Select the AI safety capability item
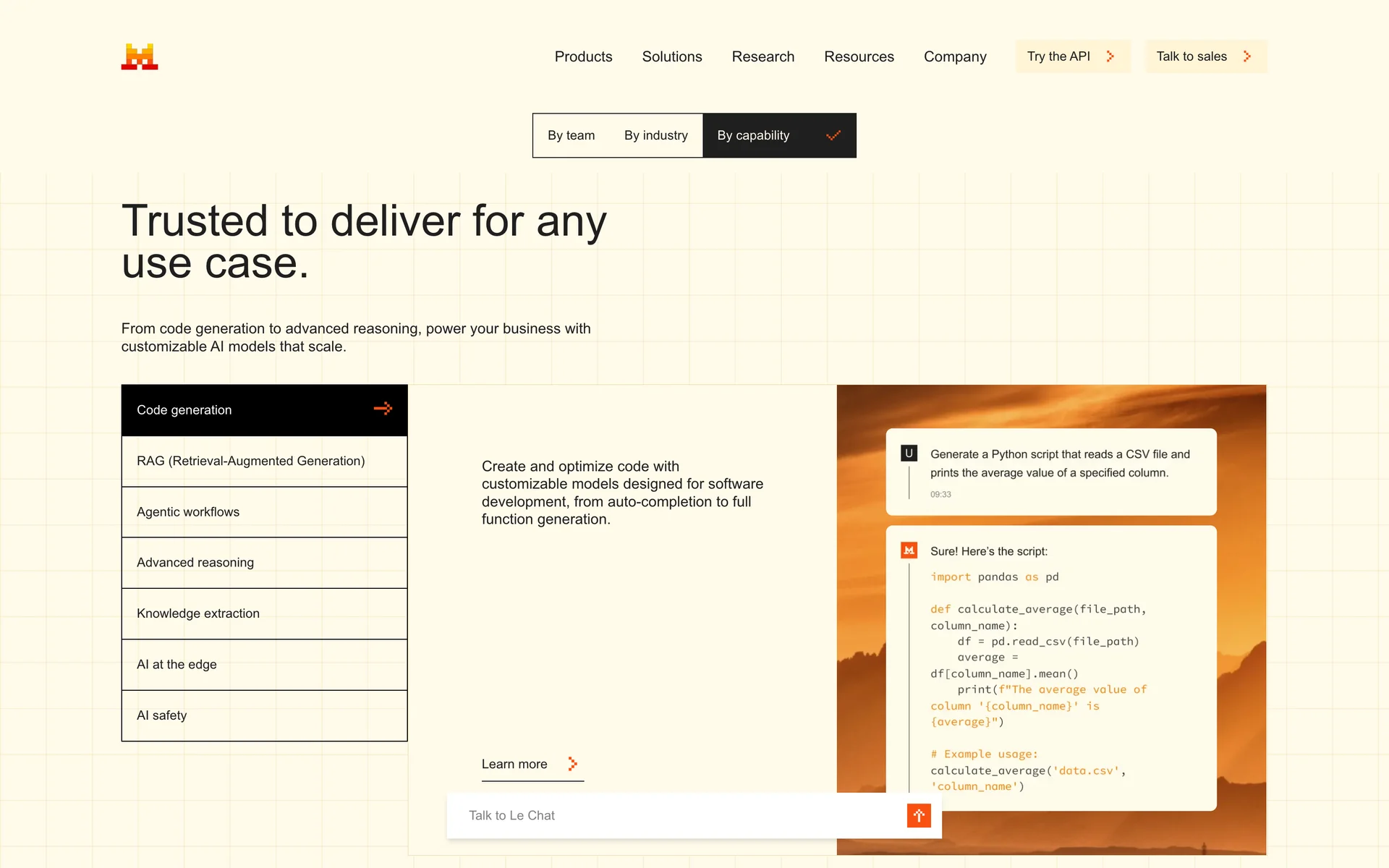The image size is (1389, 868). pos(264,715)
